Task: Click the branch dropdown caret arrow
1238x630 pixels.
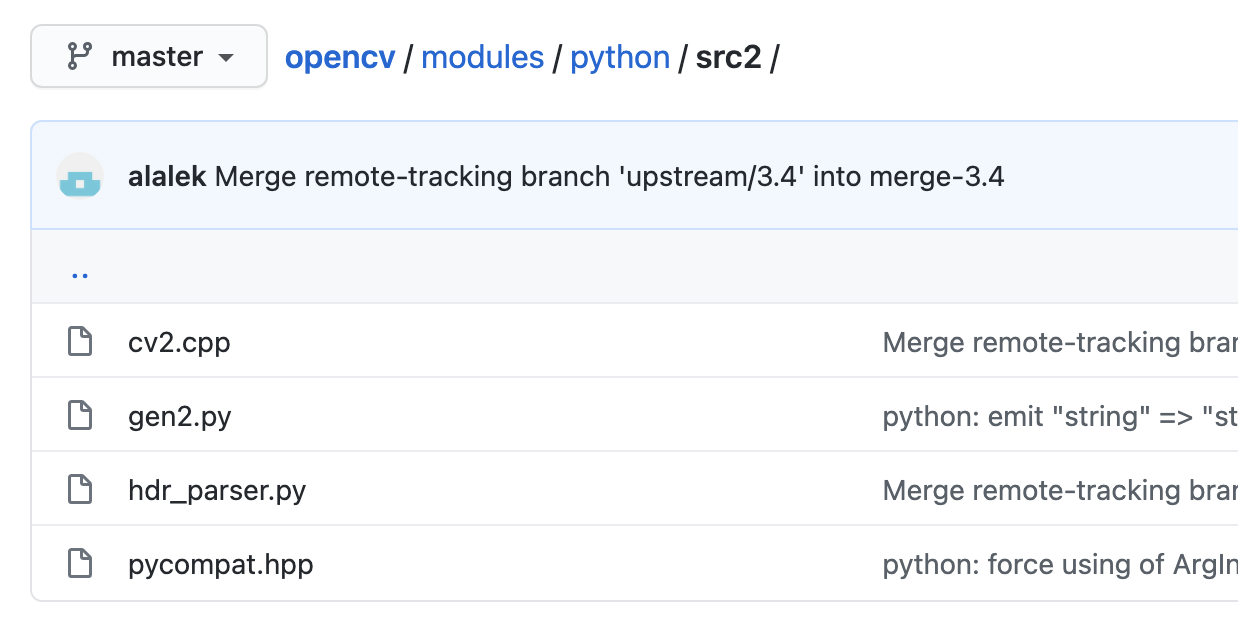Action: tap(226, 58)
